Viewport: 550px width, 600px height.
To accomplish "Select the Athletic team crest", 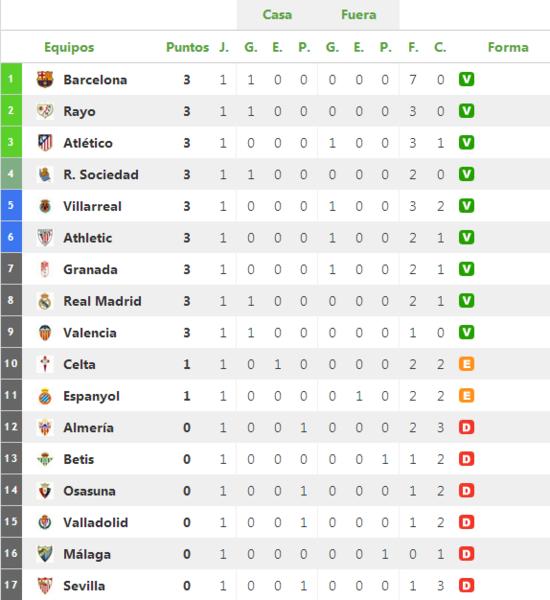I will point(45,238).
